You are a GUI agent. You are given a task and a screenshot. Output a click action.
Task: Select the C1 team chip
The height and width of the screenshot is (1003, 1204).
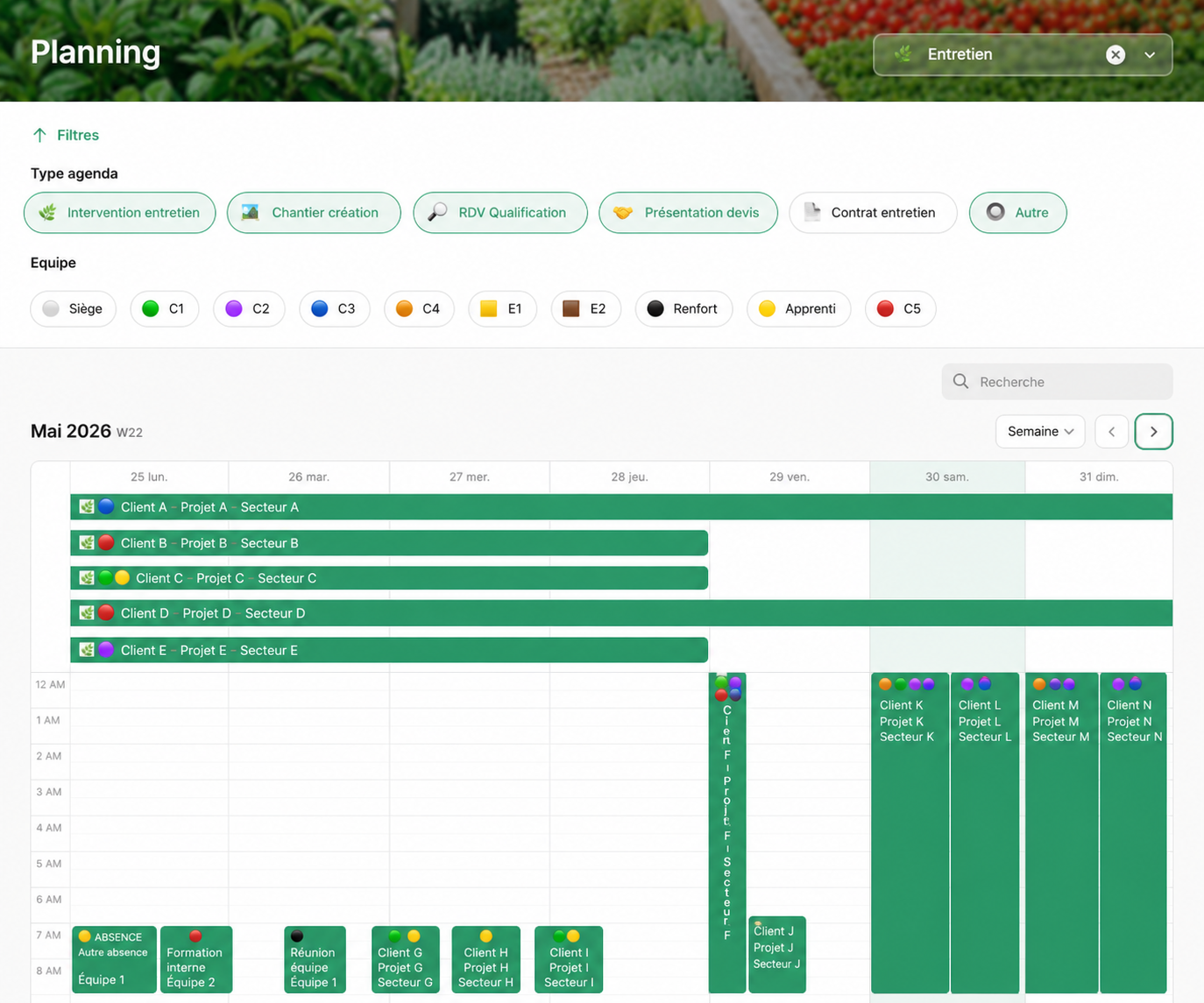165,308
